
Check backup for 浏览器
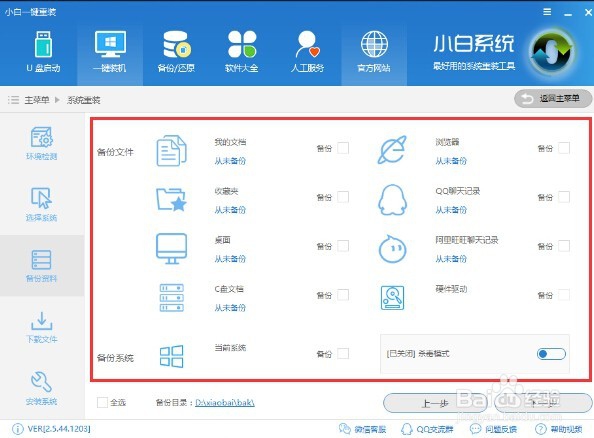tap(564, 148)
